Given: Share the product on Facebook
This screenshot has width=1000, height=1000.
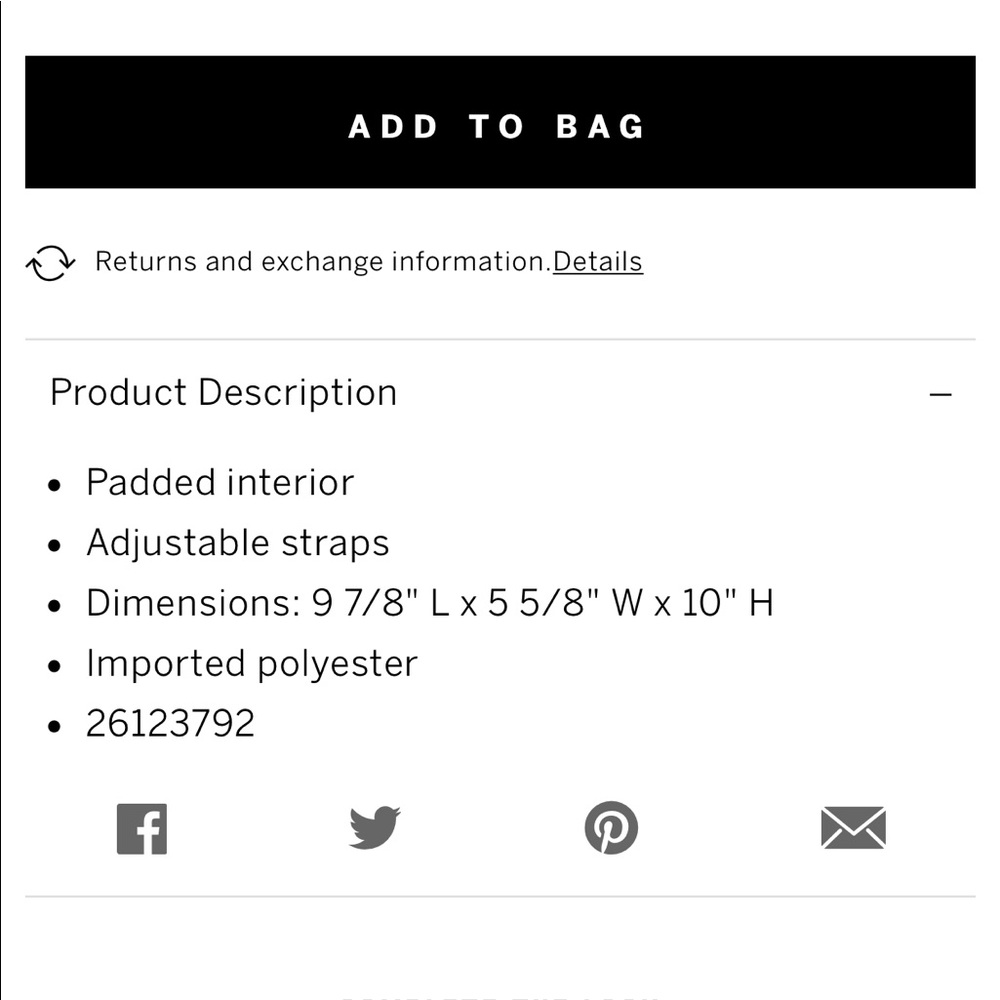Looking at the screenshot, I should [142, 829].
